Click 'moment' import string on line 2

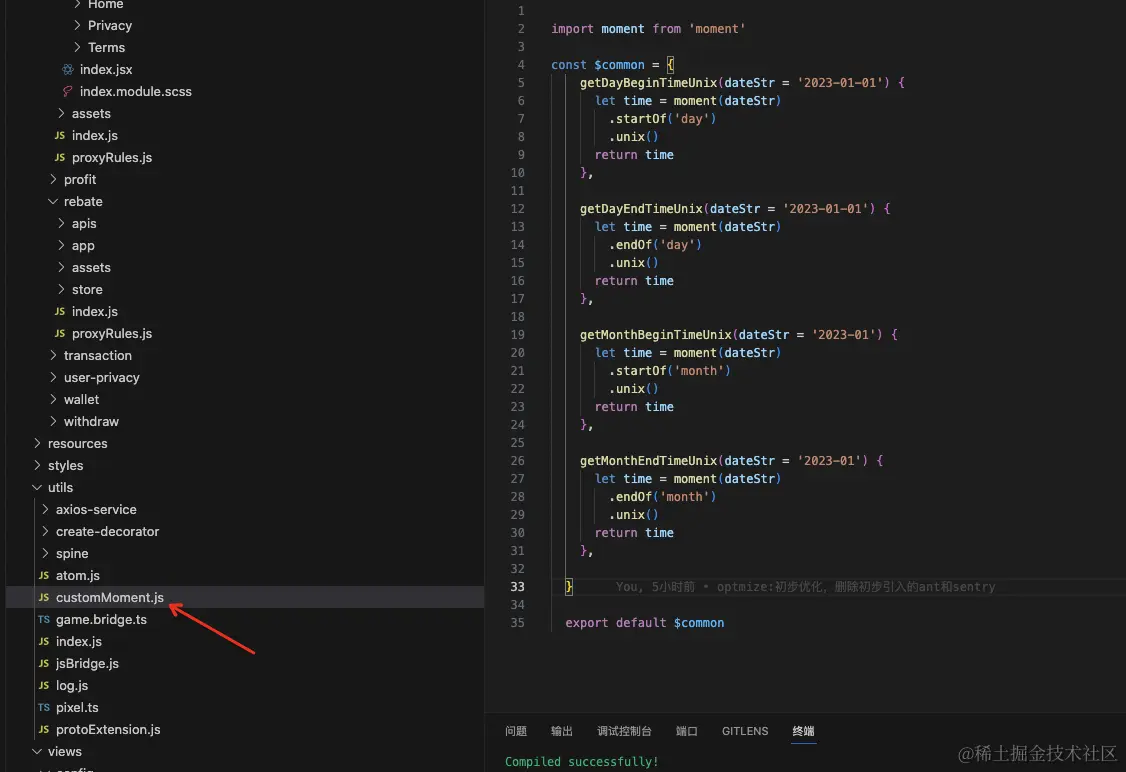click(717, 29)
